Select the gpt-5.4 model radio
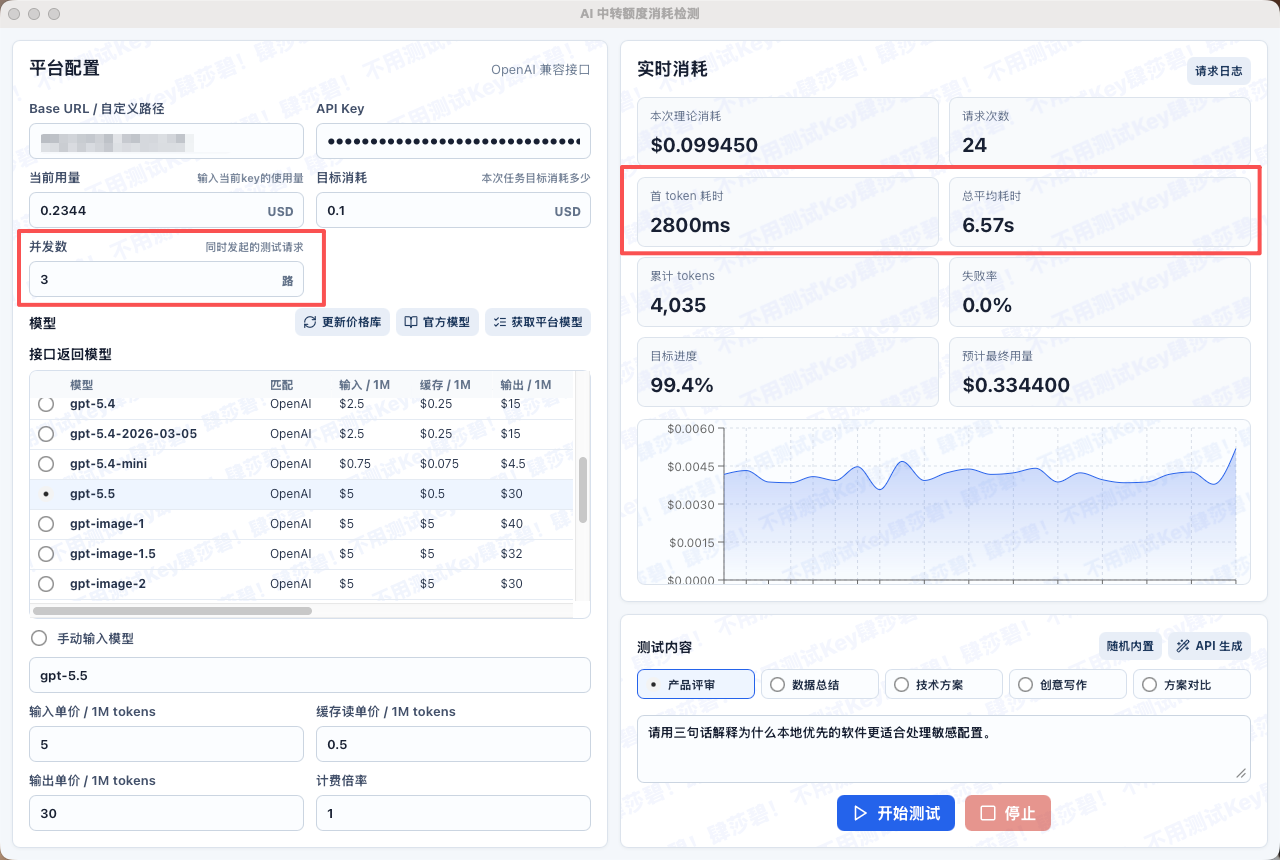This screenshot has height=860, width=1280. [x=46, y=404]
